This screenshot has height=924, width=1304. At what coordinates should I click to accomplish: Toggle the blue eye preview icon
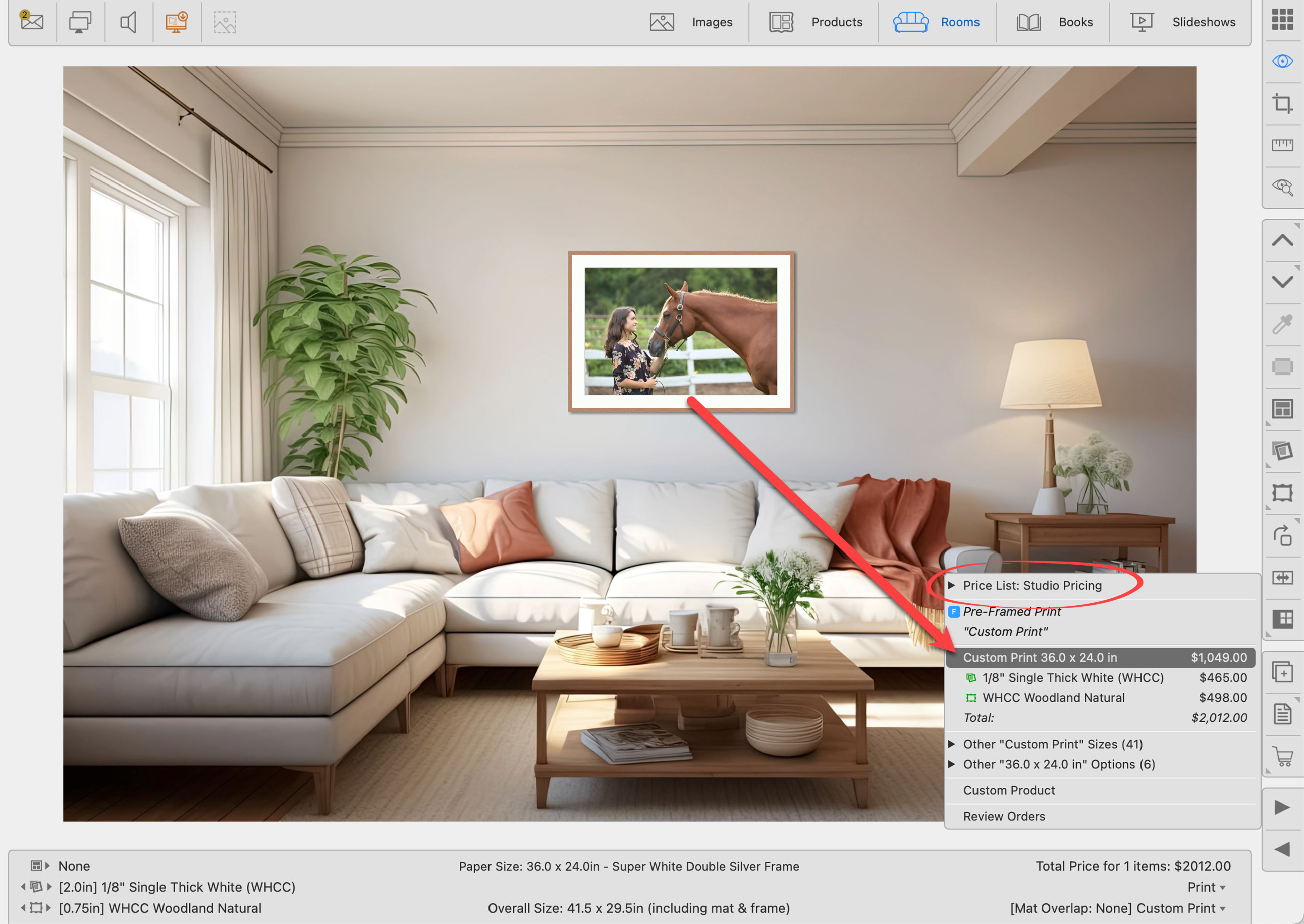1282,61
